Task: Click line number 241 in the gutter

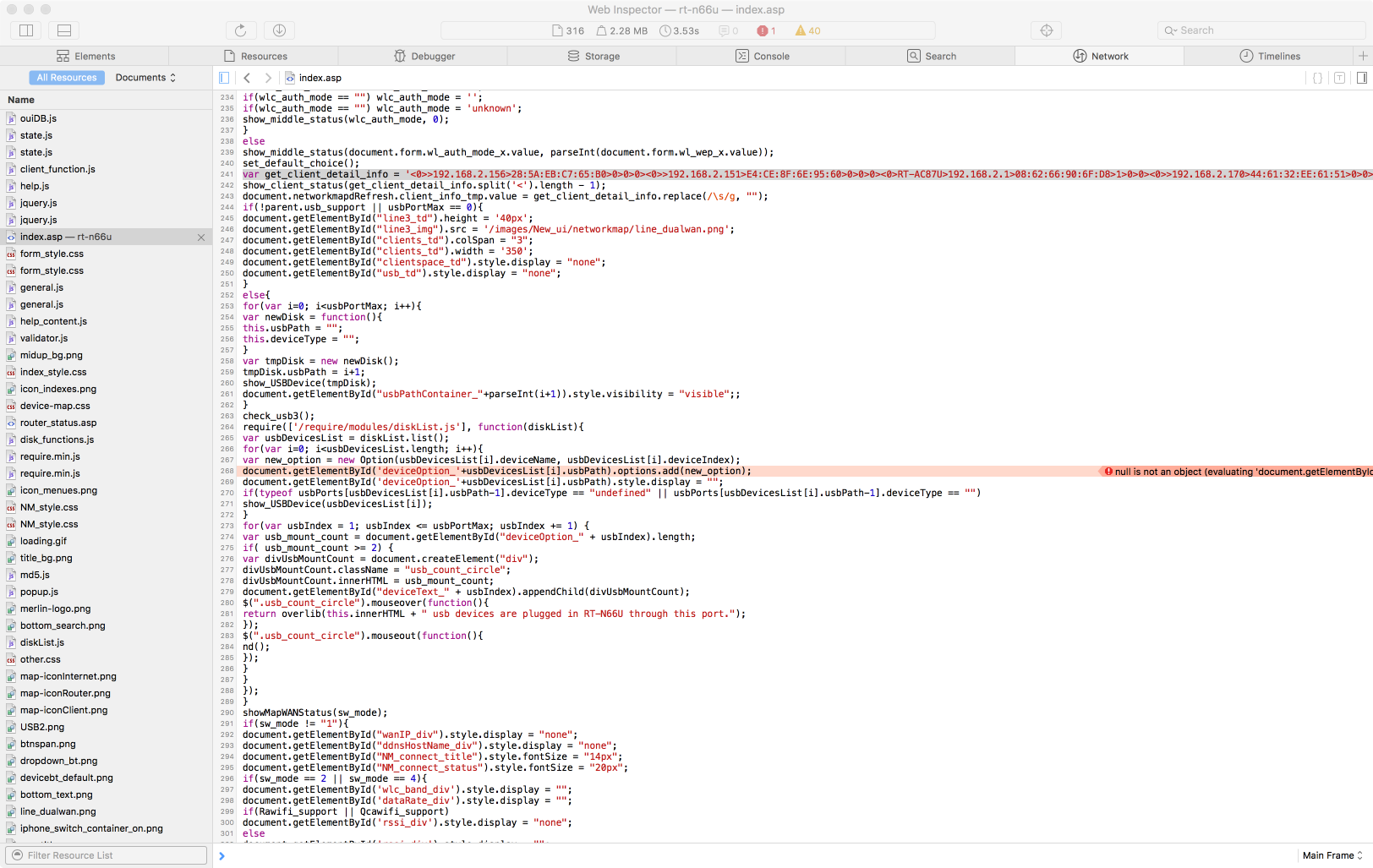Action: coord(227,175)
